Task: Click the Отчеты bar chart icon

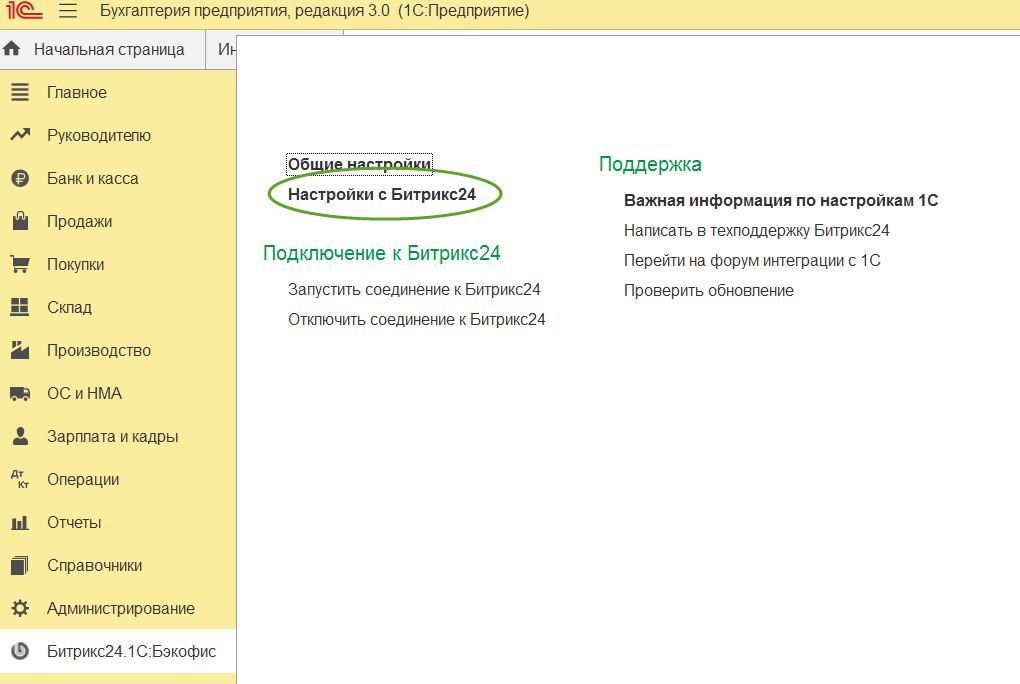Action: point(20,523)
